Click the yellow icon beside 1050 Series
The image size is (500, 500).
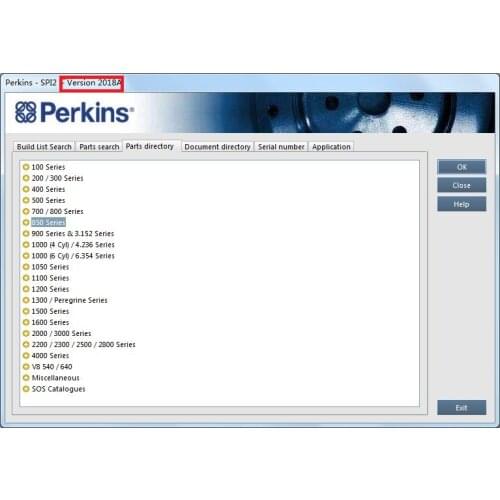pyautogui.click(x=26, y=267)
